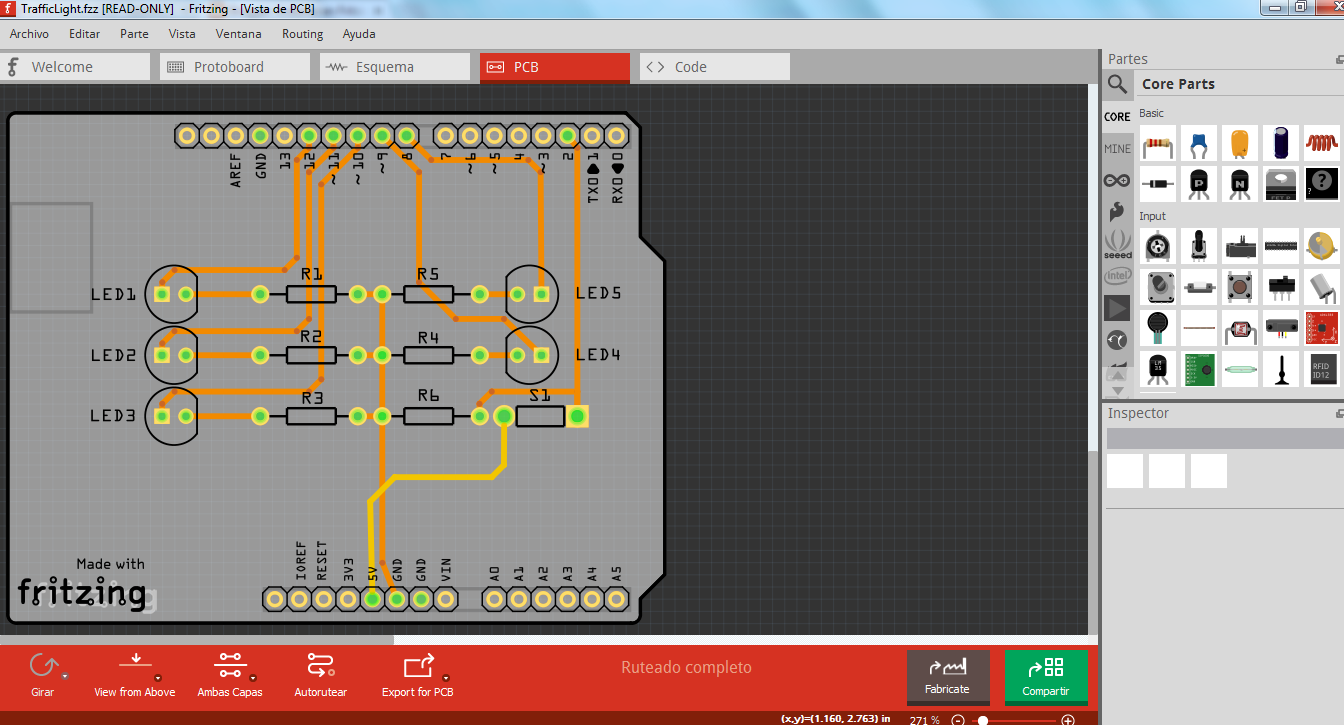
Task: Select the rotary potentiometer part in Input section
Action: (1158, 245)
